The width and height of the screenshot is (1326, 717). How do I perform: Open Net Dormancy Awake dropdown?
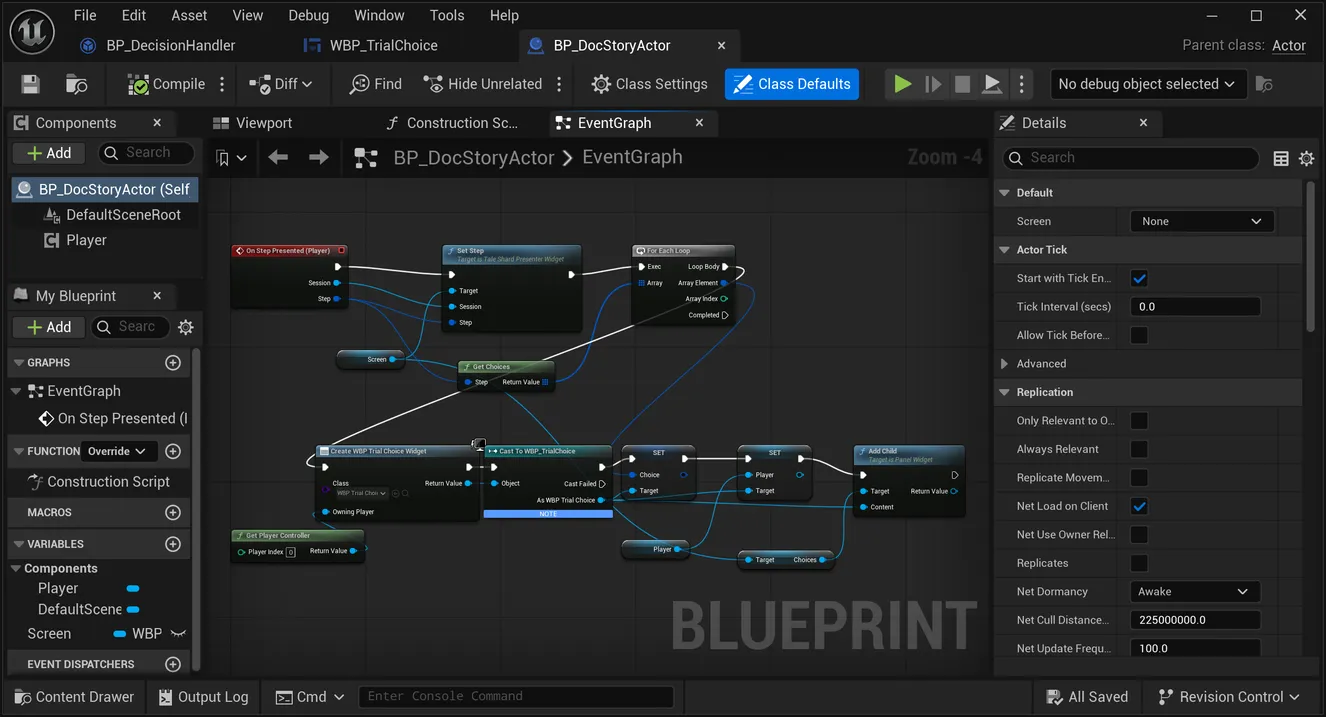coord(1195,591)
